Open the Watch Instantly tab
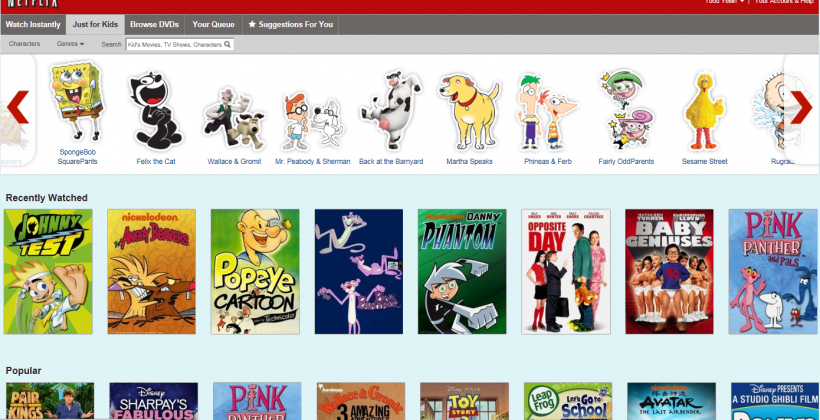 point(33,25)
